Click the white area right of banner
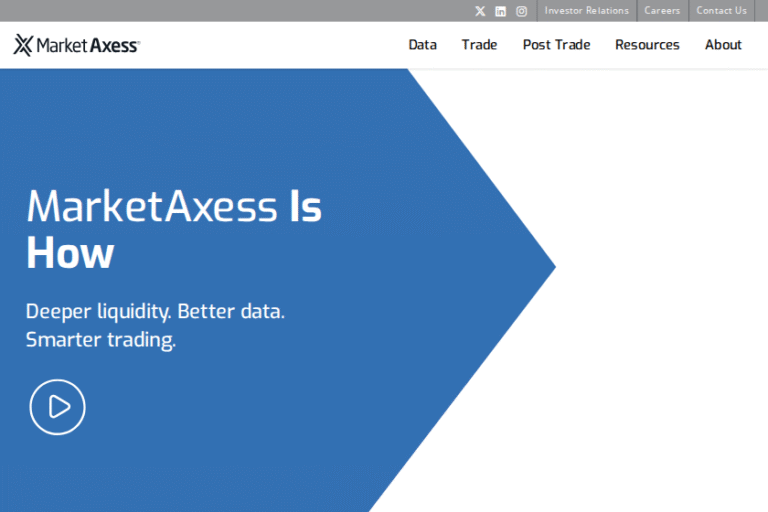 coord(660,300)
